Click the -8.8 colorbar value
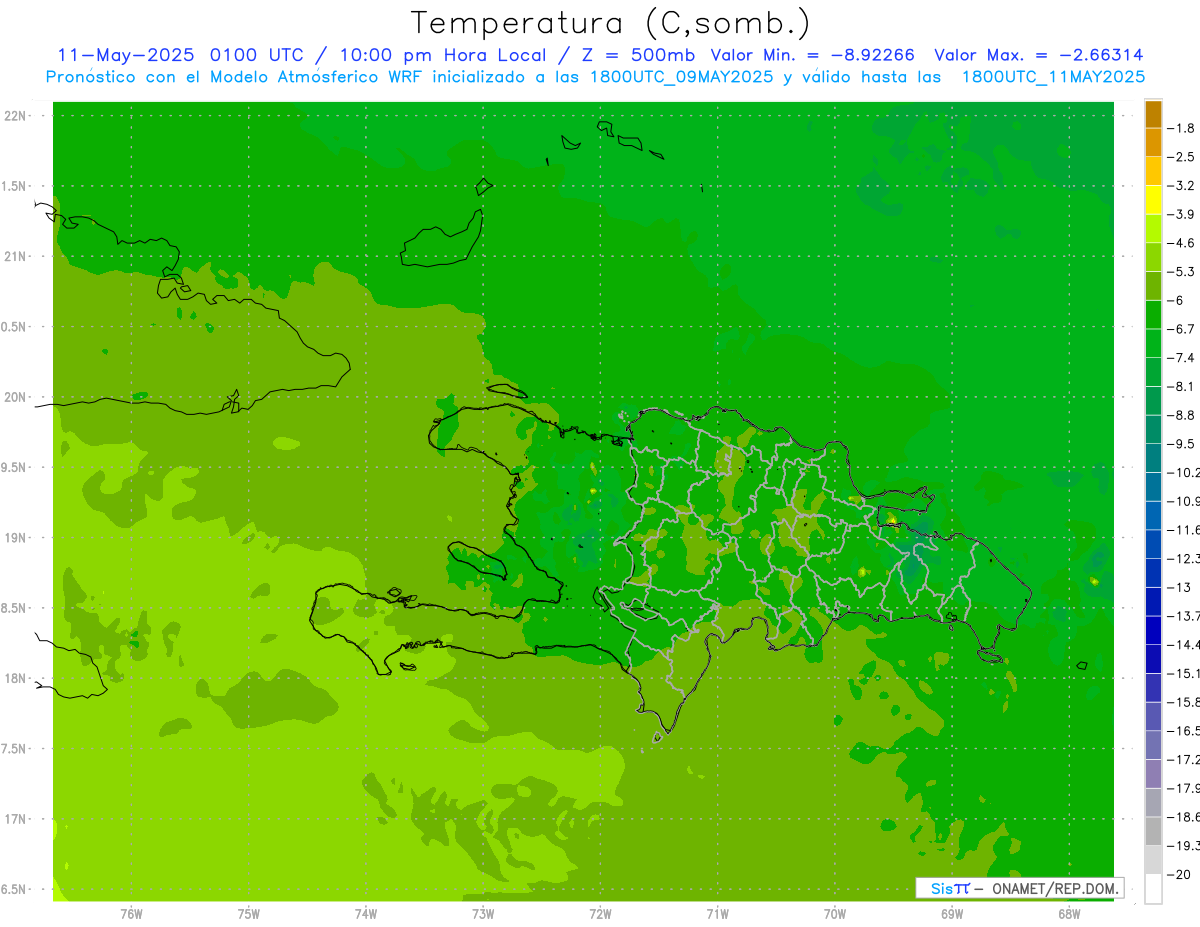Viewport: 1200px width, 927px height. 1183,415
